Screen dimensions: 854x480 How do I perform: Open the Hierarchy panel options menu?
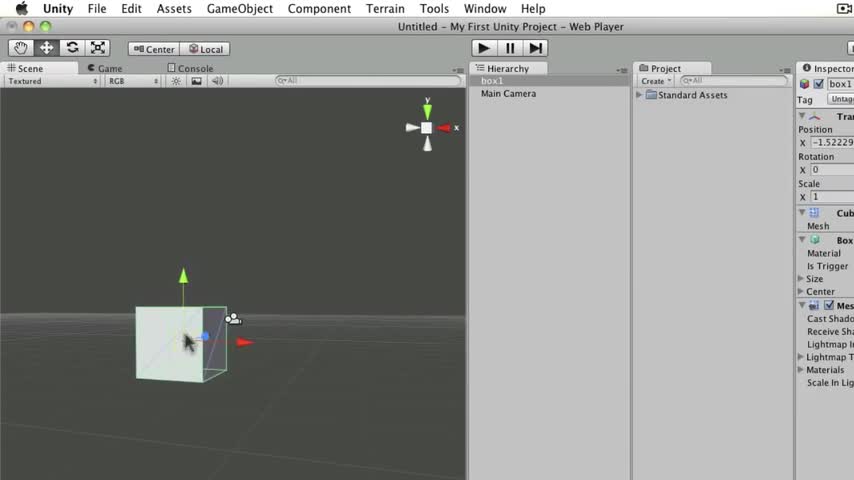tap(622, 70)
